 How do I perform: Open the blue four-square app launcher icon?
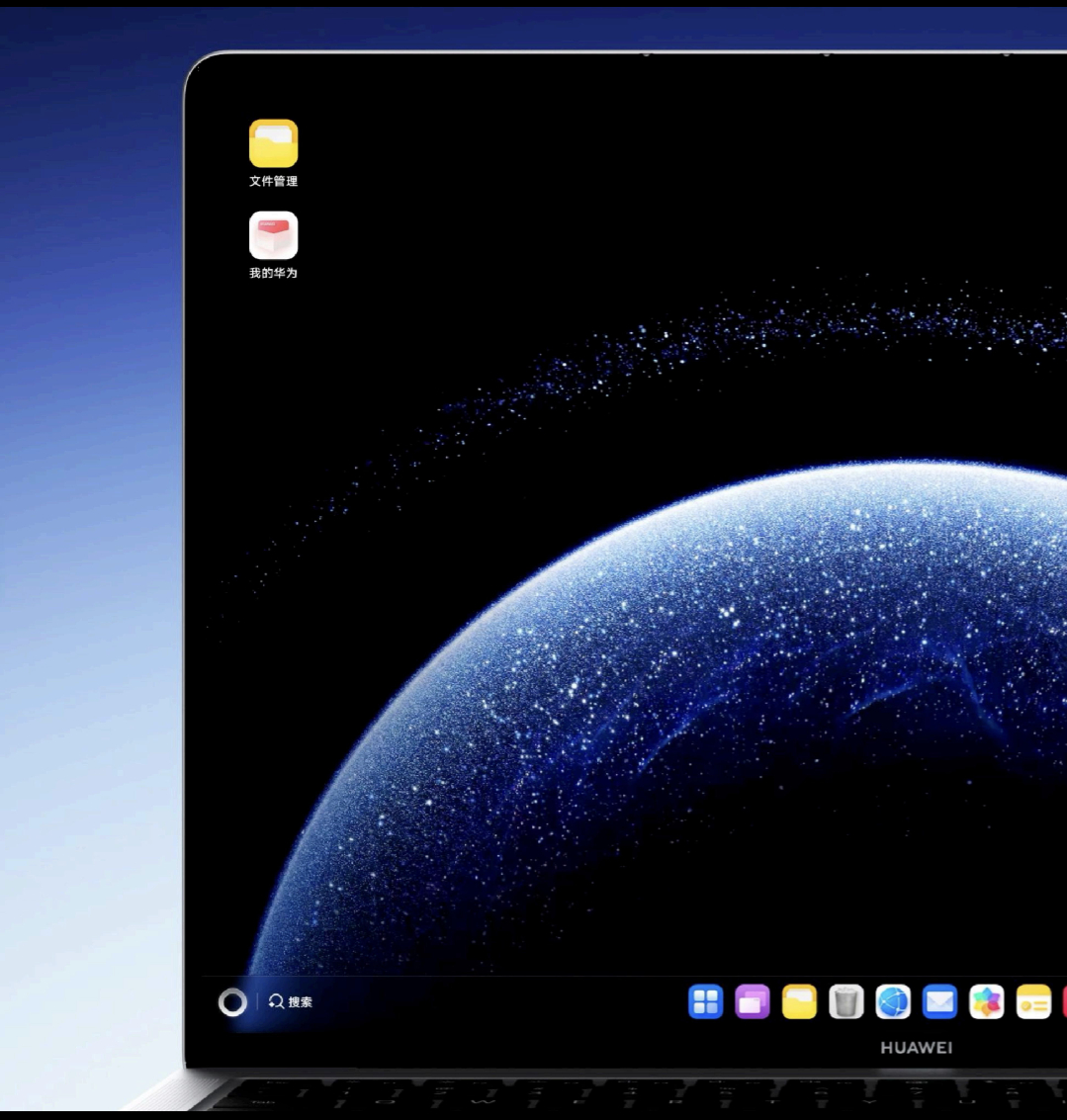click(705, 1001)
